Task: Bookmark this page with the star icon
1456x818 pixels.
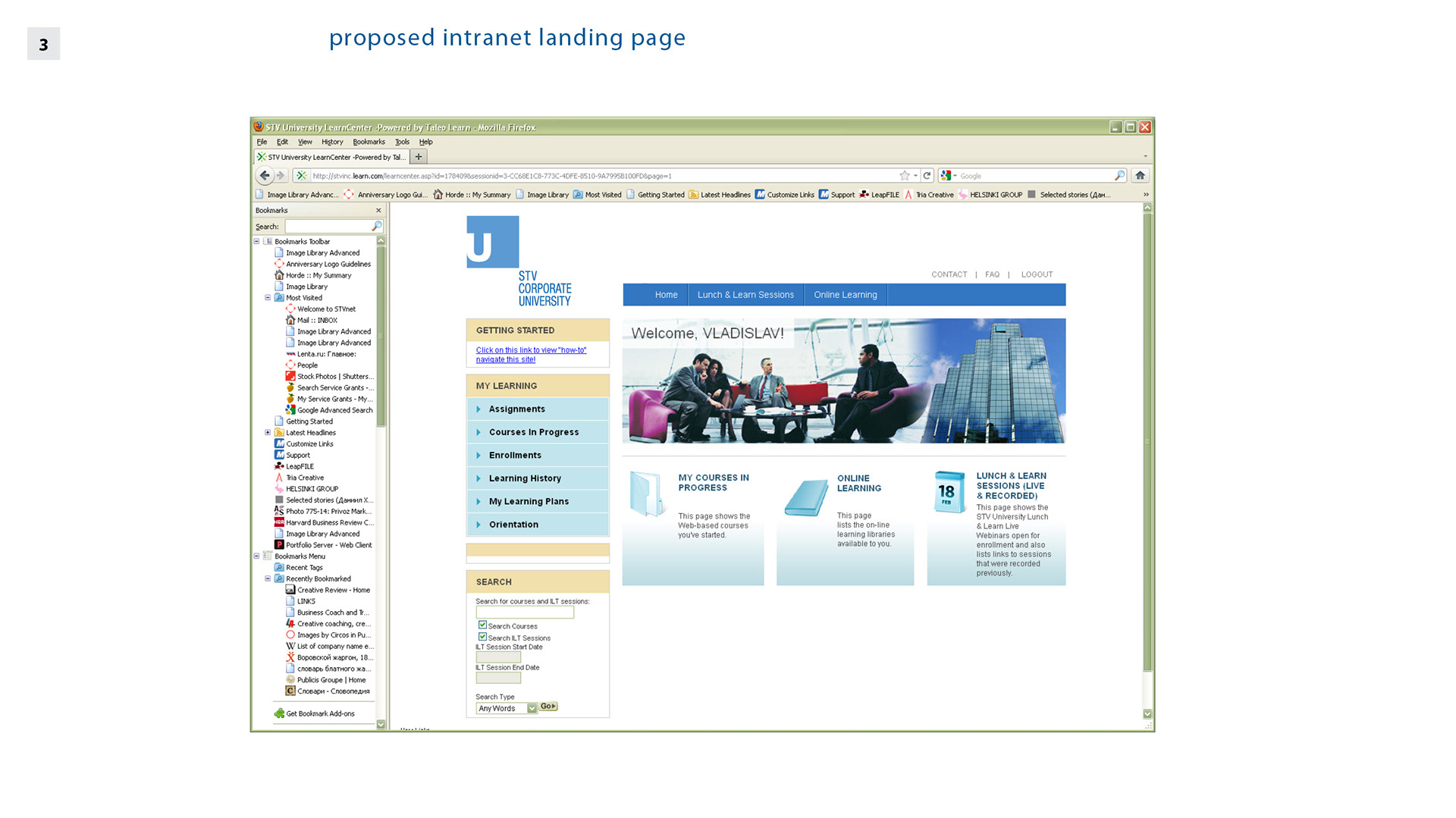Action: [x=904, y=175]
